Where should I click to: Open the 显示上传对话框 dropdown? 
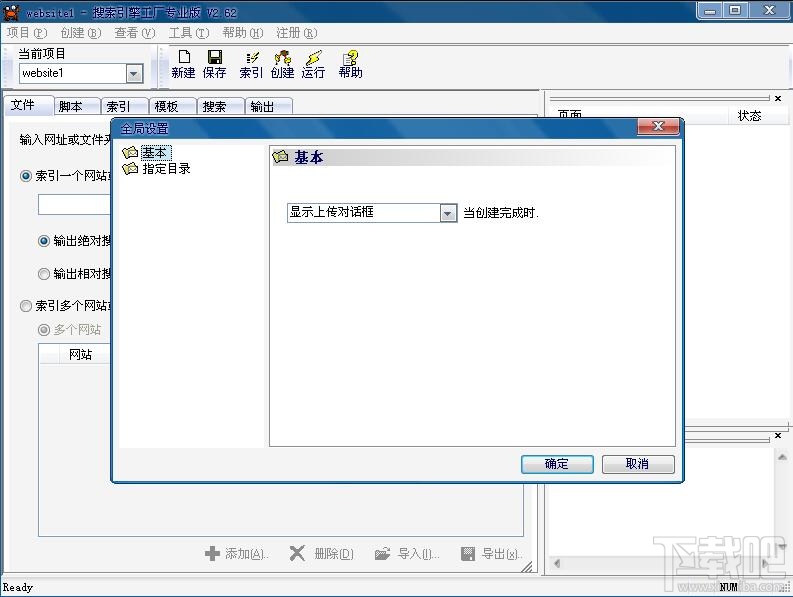pyautogui.click(x=448, y=213)
